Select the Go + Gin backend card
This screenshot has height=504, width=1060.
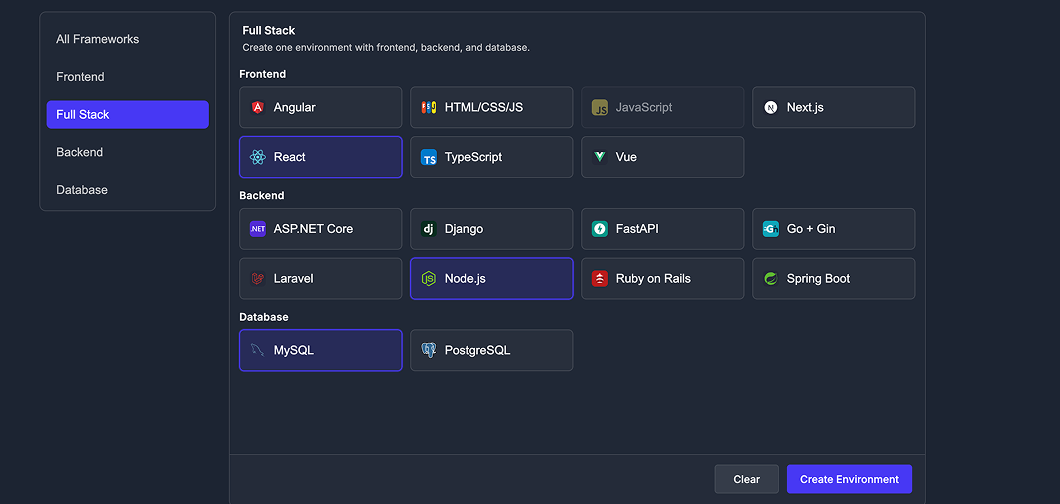pos(834,229)
